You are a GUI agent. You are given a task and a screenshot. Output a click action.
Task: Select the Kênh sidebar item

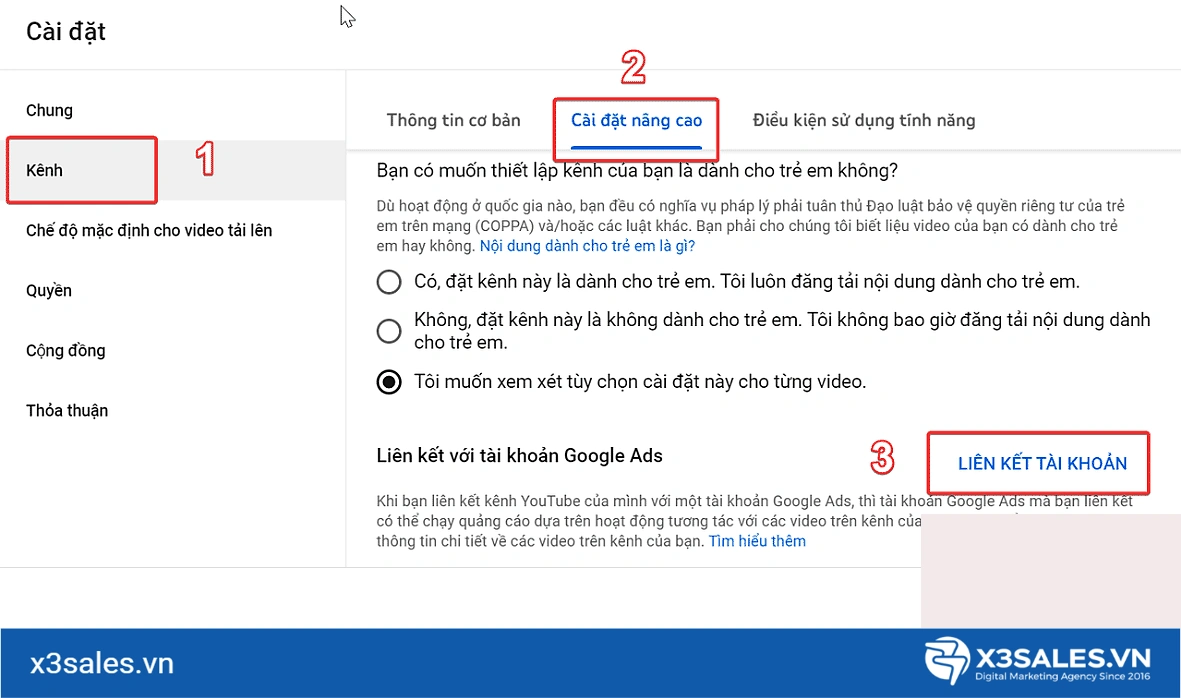[172, 170]
